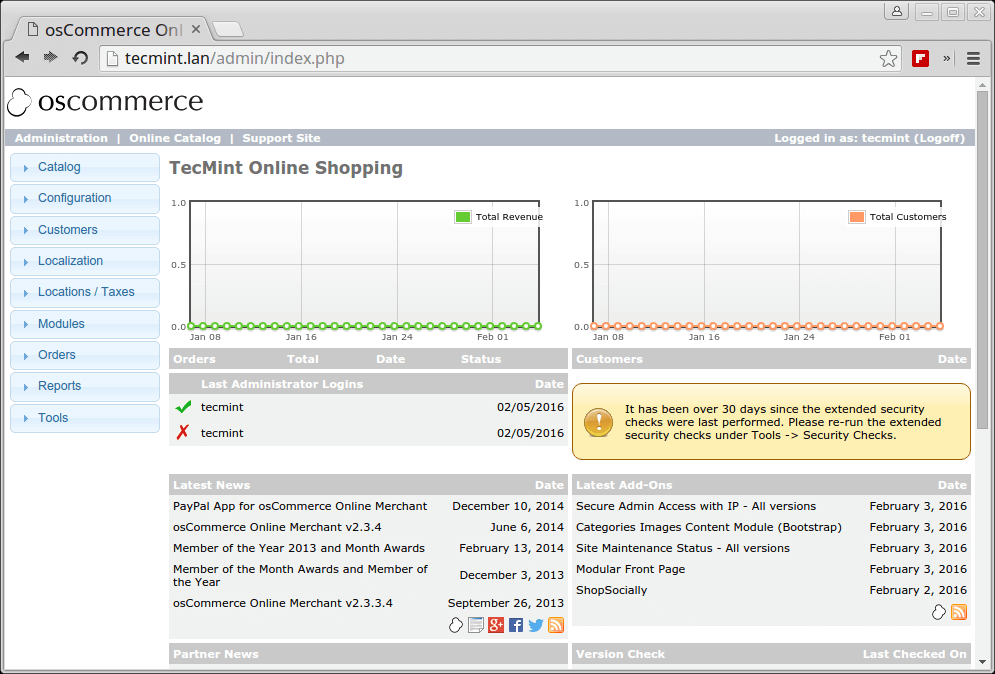Open the Online Catalog header link
This screenshot has height=674, width=995.
(175, 138)
